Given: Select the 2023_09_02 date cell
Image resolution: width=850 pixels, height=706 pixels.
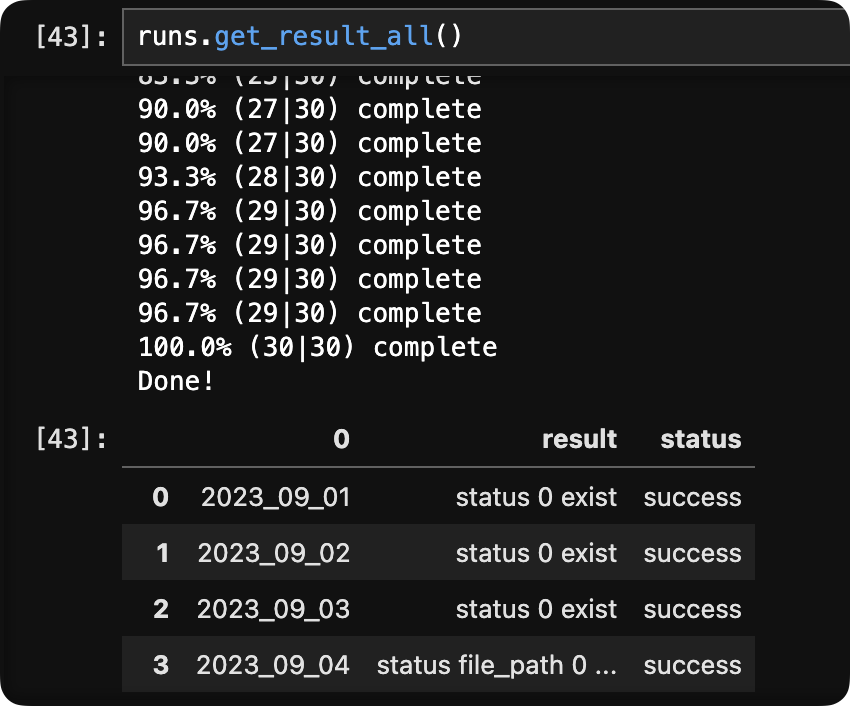Looking at the screenshot, I should pyautogui.click(x=274, y=553).
